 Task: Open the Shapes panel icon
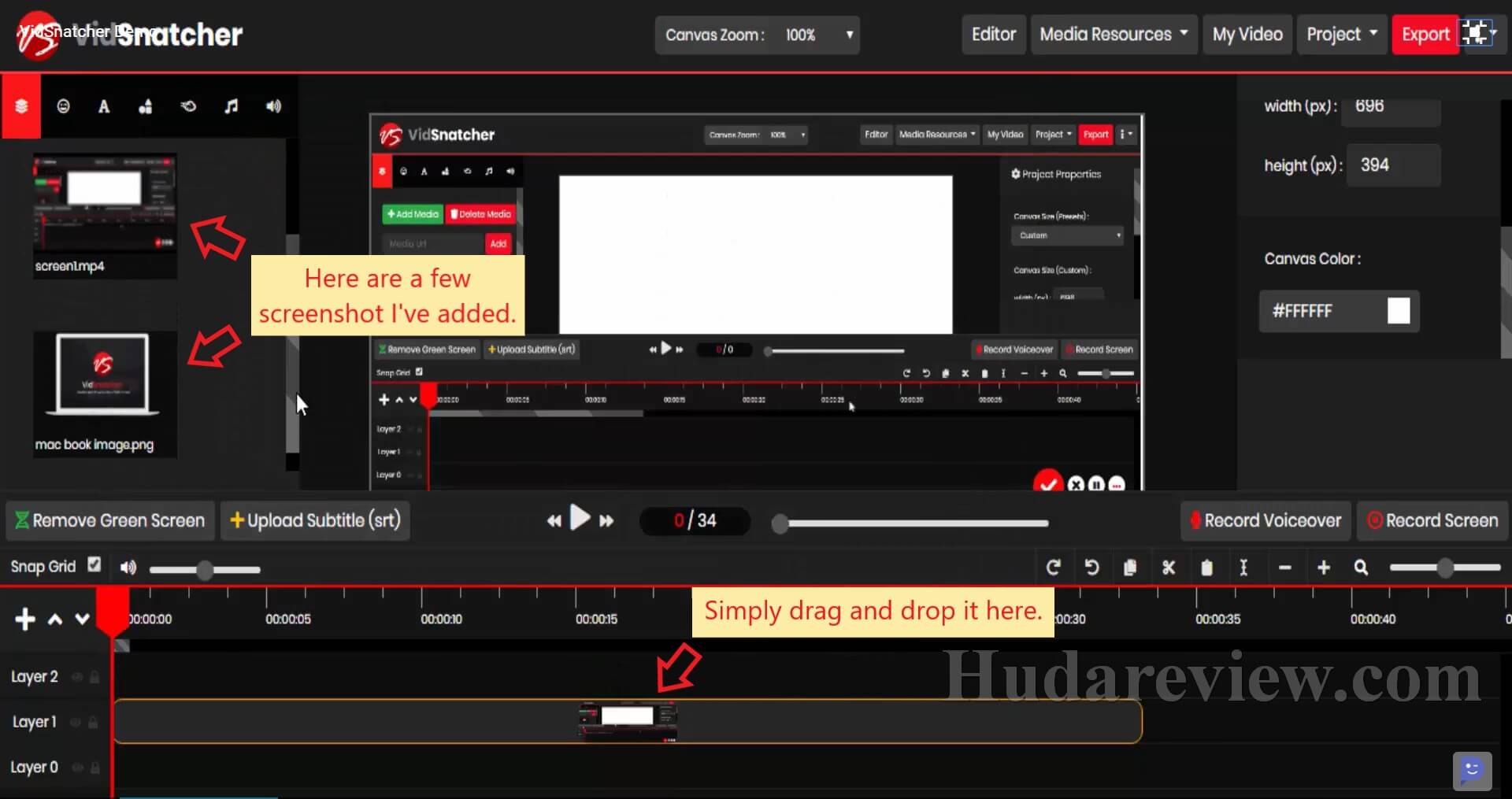coord(146,106)
